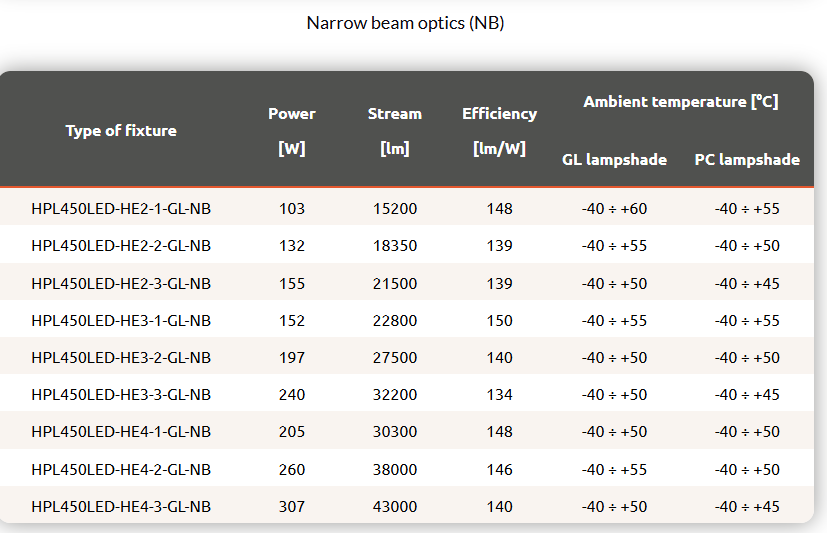Select the HPL450LED-HE2-1-GL-NB fixture cell
This screenshot has width=827, height=533.
pyautogui.click(x=121, y=208)
